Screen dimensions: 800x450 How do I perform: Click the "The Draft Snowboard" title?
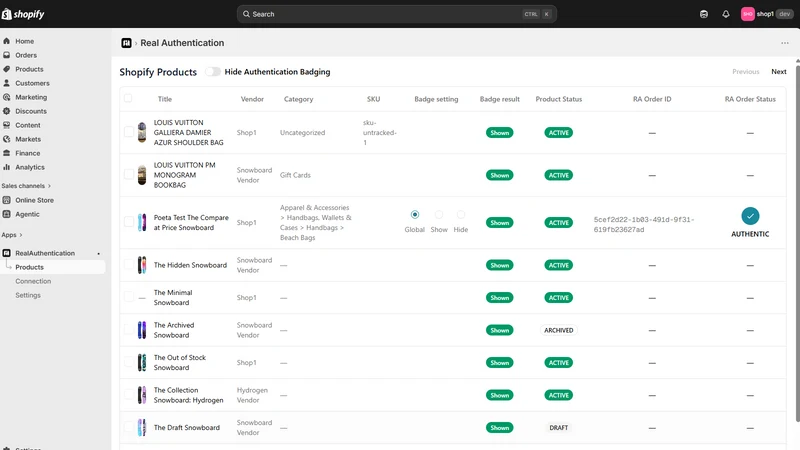click(187, 428)
